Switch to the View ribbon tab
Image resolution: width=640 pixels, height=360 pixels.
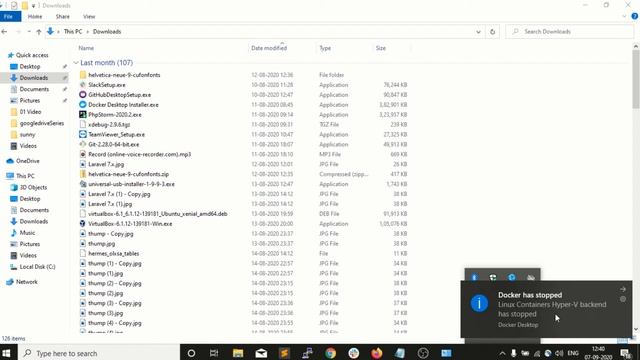pyautogui.click(x=89, y=16)
